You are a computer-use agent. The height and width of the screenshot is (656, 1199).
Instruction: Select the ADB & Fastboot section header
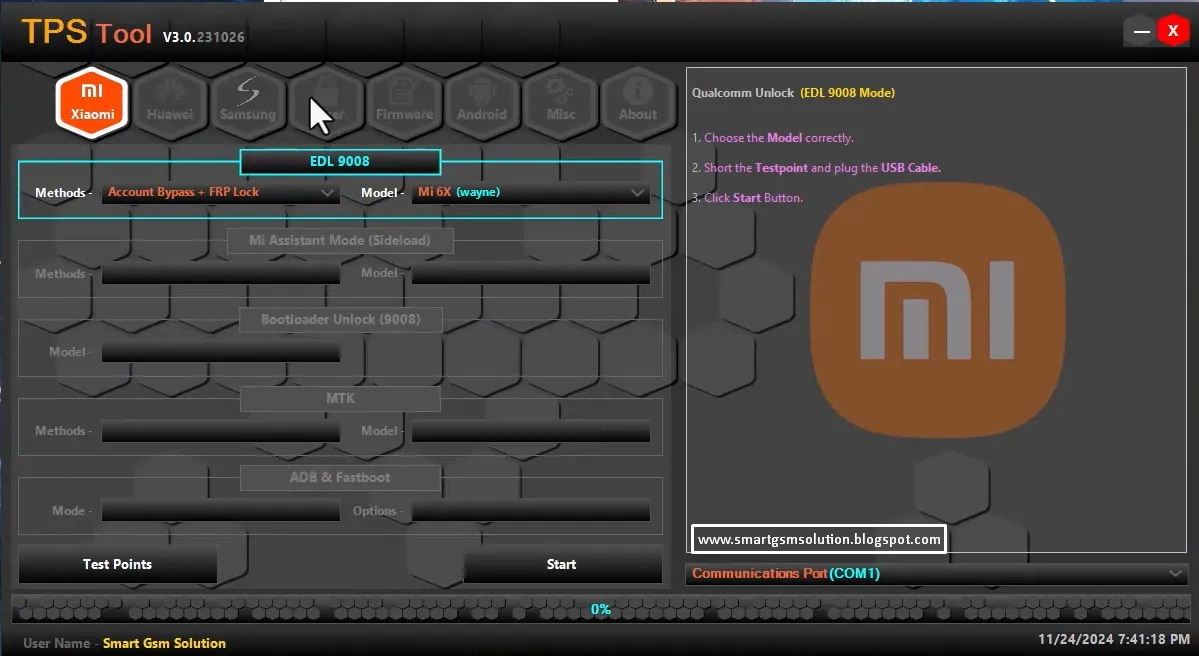[x=340, y=477]
